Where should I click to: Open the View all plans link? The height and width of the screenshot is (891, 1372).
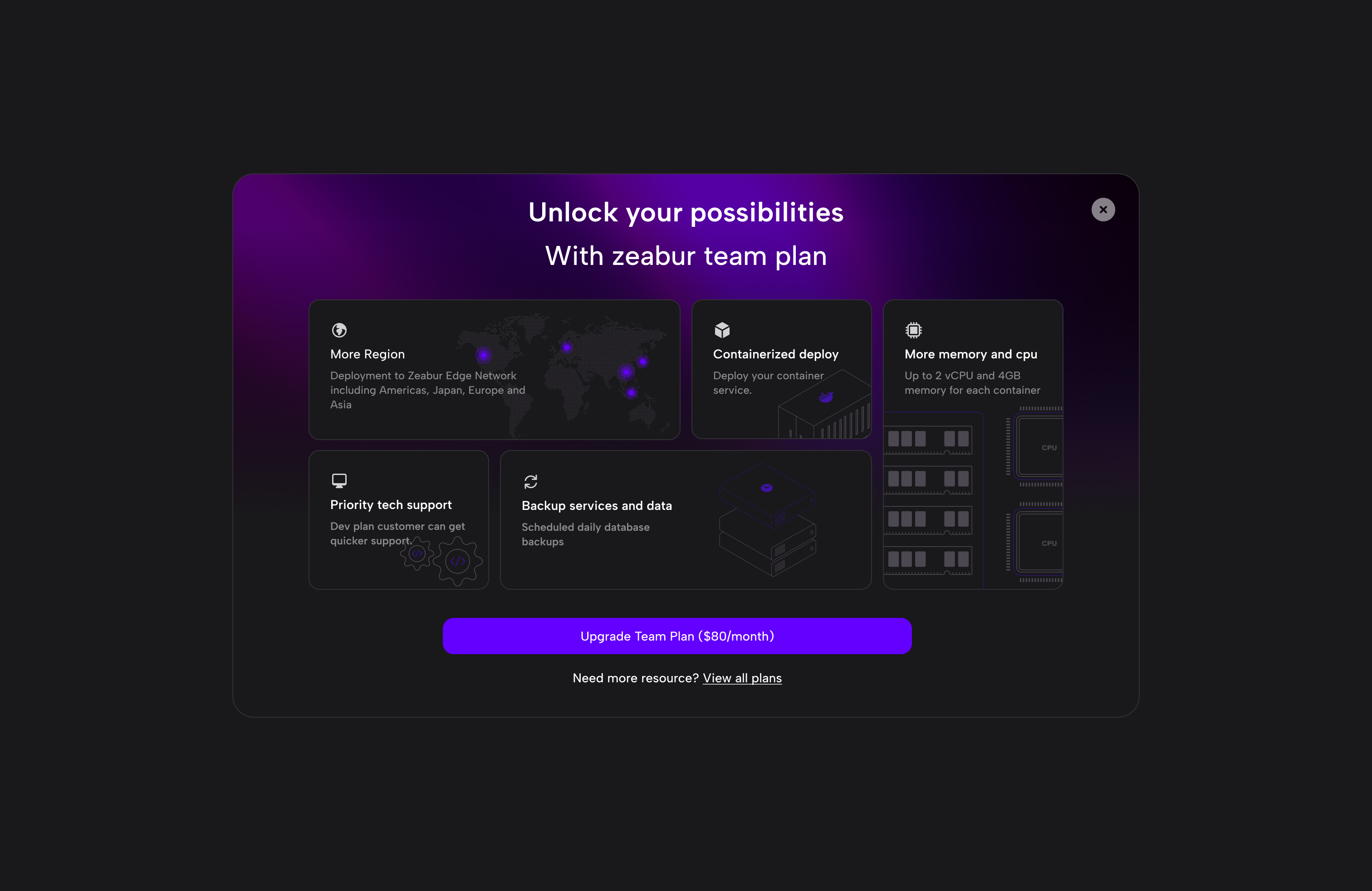[742, 678]
